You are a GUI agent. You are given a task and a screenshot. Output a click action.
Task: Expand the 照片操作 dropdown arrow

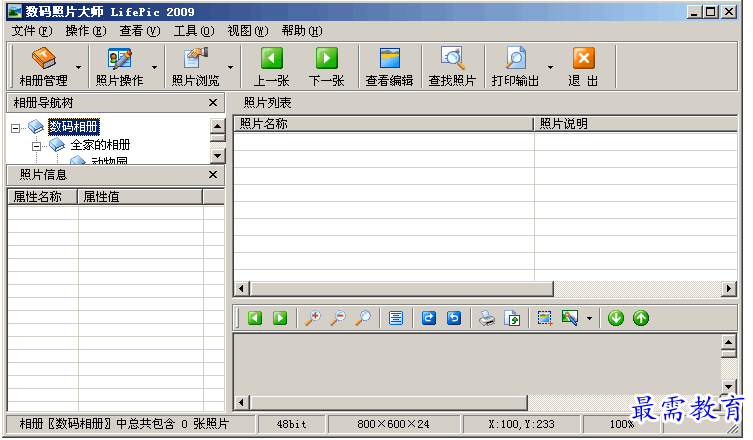point(154,67)
